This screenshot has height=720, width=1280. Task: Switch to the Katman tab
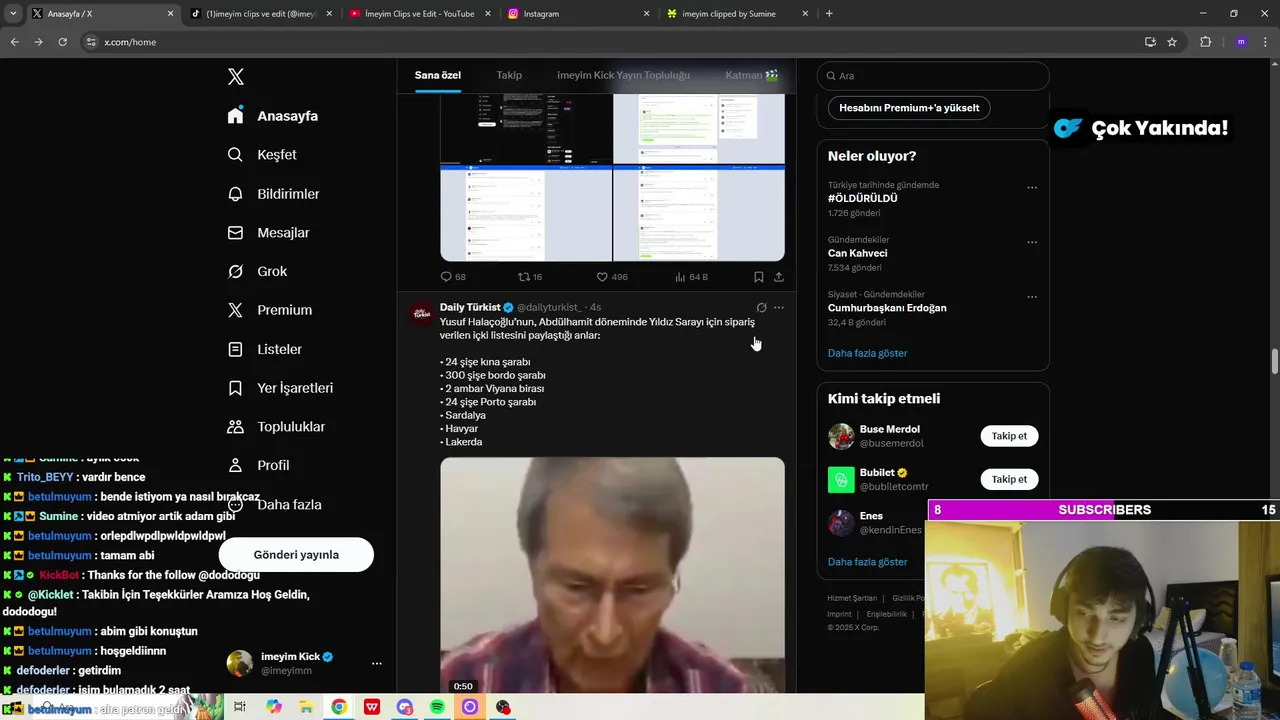click(751, 75)
